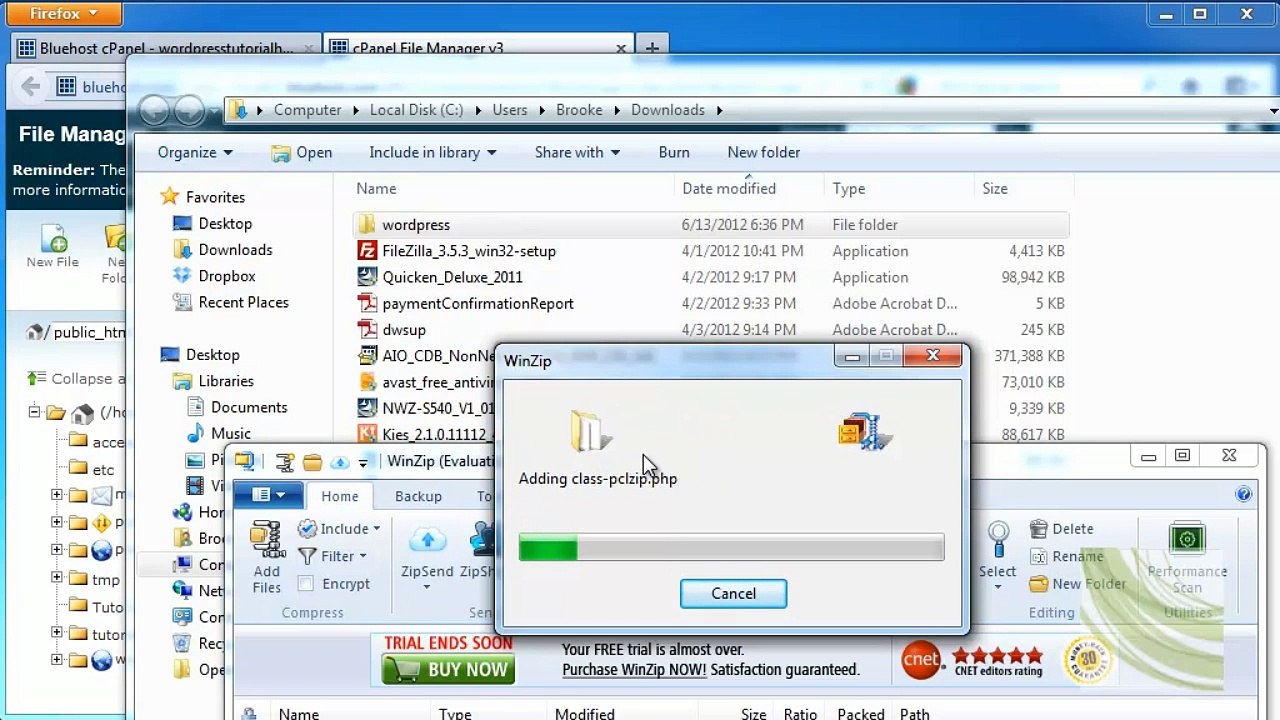Open Libraries in the navigation pane
This screenshot has width=1280, height=720.
pyautogui.click(x=213, y=381)
